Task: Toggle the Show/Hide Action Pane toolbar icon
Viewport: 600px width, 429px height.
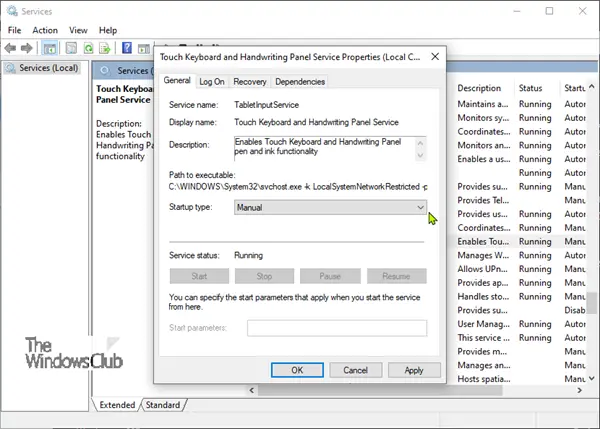Action: pyautogui.click(x=144, y=49)
